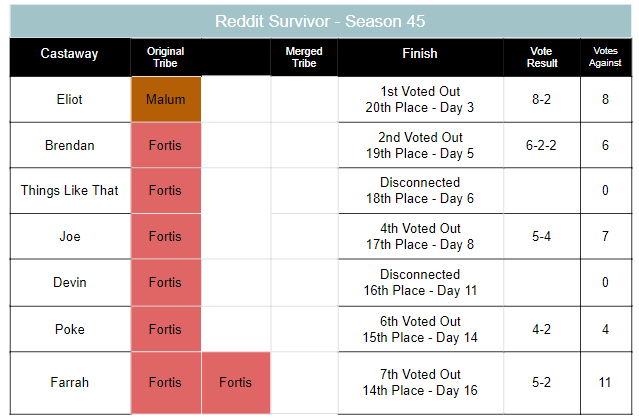The height and width of the screenshot is (418, 639).
Task: Click the Votes Against header cell
Action: 606,57
